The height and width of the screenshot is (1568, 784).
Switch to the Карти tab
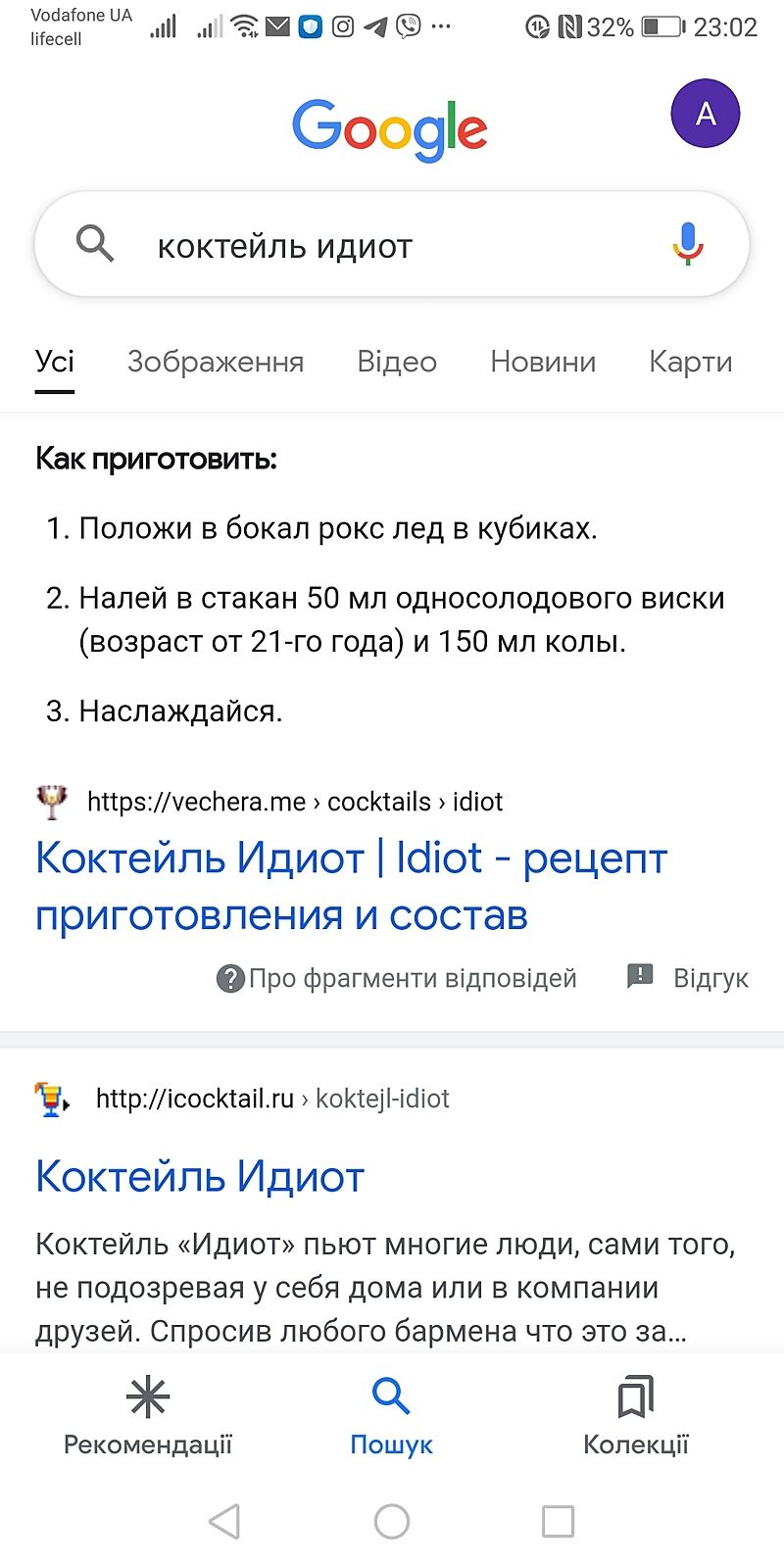pos(690,362)
